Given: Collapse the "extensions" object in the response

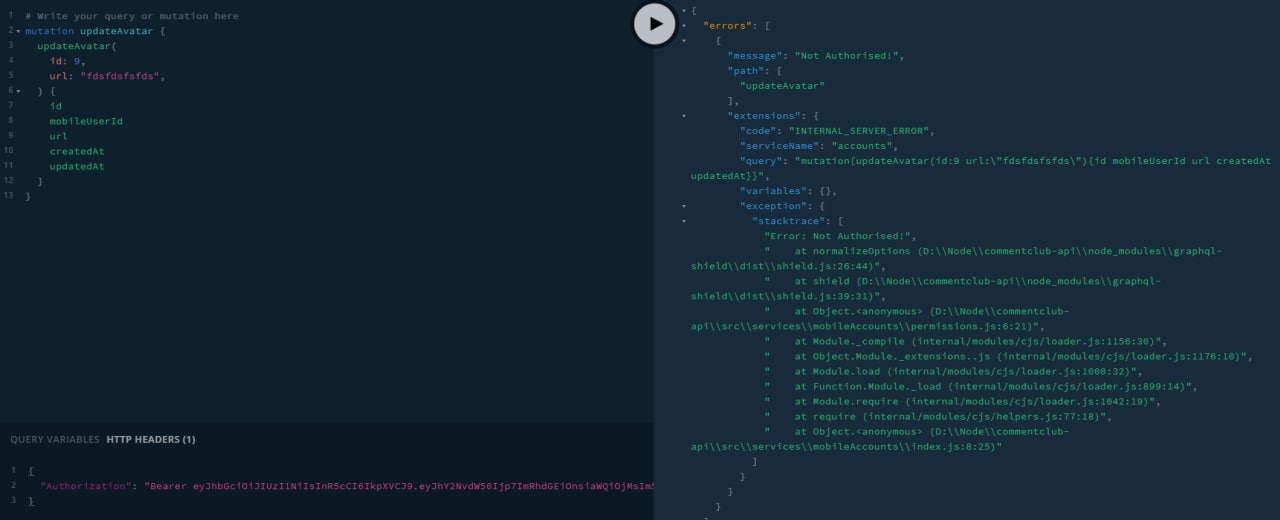Looking at the screenshot, I should tap(684, 116).
